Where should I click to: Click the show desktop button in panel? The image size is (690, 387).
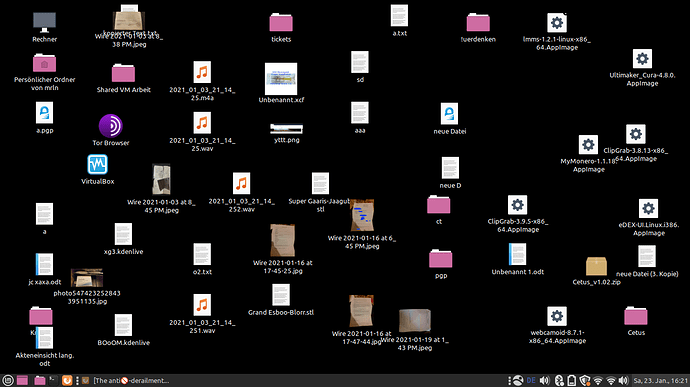tap(22, 380)
